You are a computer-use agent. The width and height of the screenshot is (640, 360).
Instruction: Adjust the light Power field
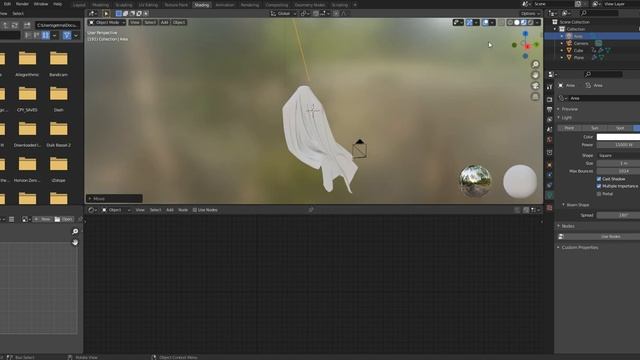[618, 145]
